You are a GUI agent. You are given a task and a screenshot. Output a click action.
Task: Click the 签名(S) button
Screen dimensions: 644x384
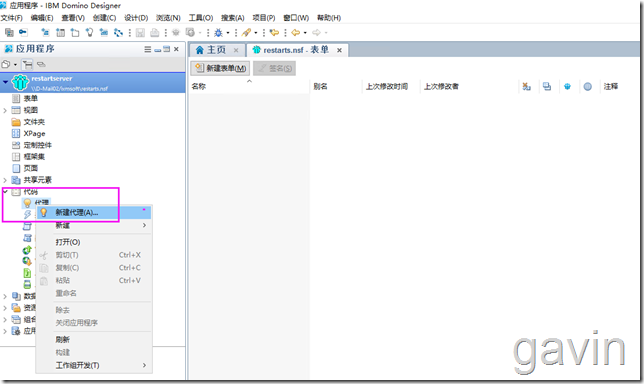pyautogui.click(x=274, y=68)
